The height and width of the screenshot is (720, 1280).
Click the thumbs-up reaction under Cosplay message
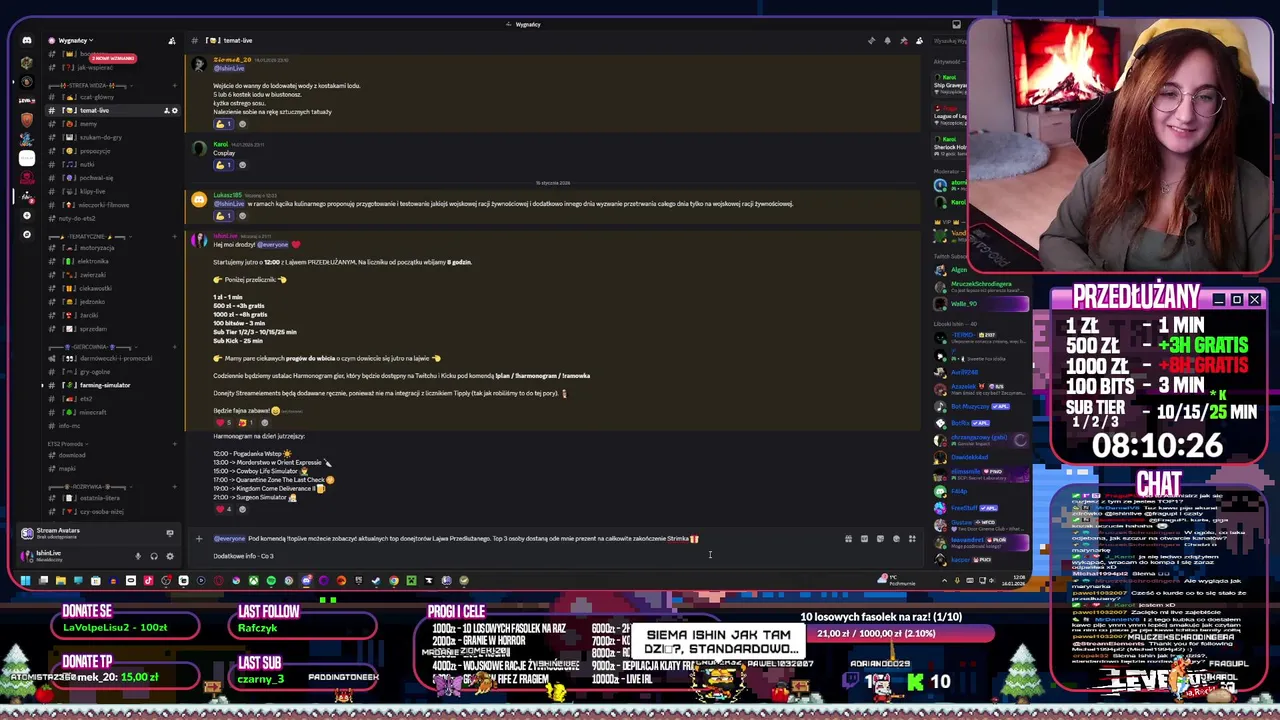pyautogui.click(x=223, y=165)
